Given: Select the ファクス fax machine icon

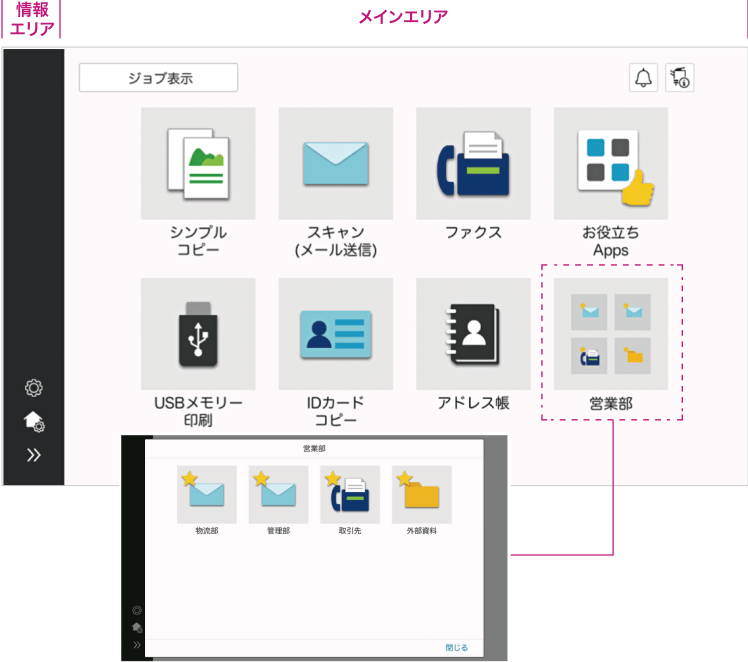Looking at the screenshot, I should tap(473, 164).
